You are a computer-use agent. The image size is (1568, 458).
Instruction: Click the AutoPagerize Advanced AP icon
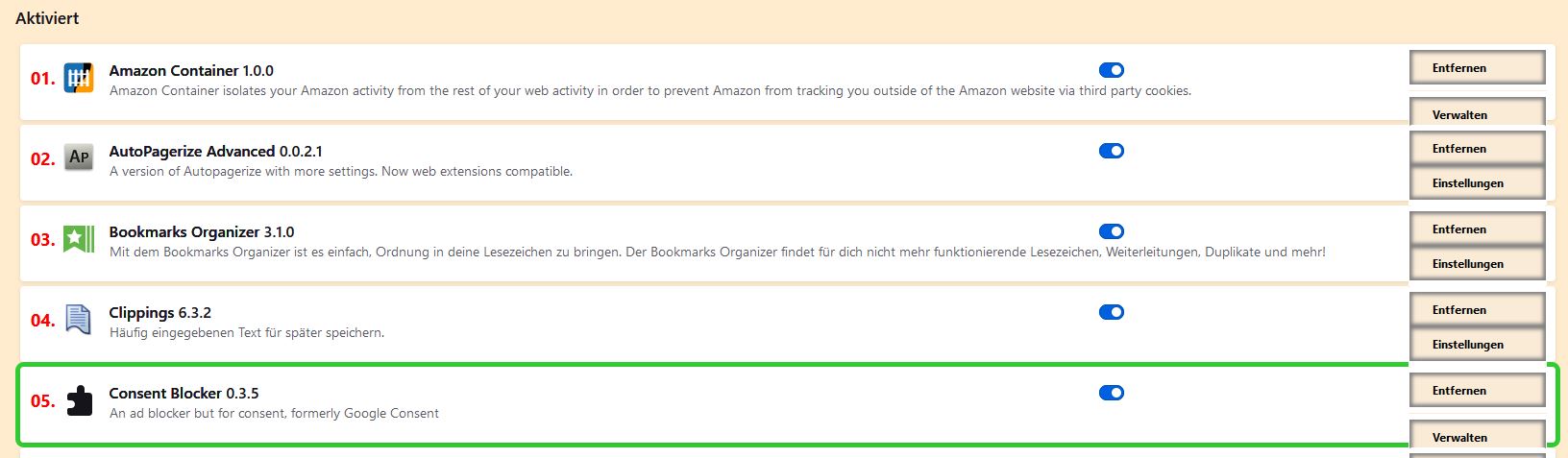79,157
